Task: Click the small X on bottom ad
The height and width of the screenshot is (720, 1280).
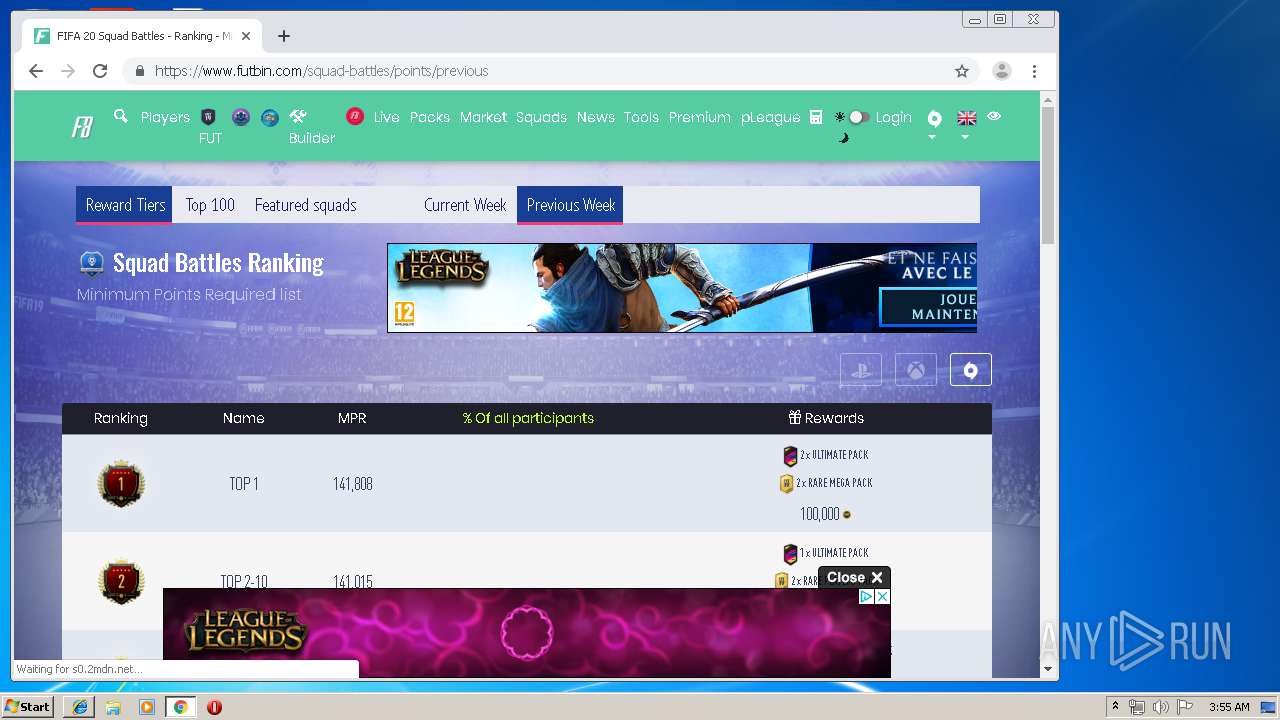Action: (882, 596)
